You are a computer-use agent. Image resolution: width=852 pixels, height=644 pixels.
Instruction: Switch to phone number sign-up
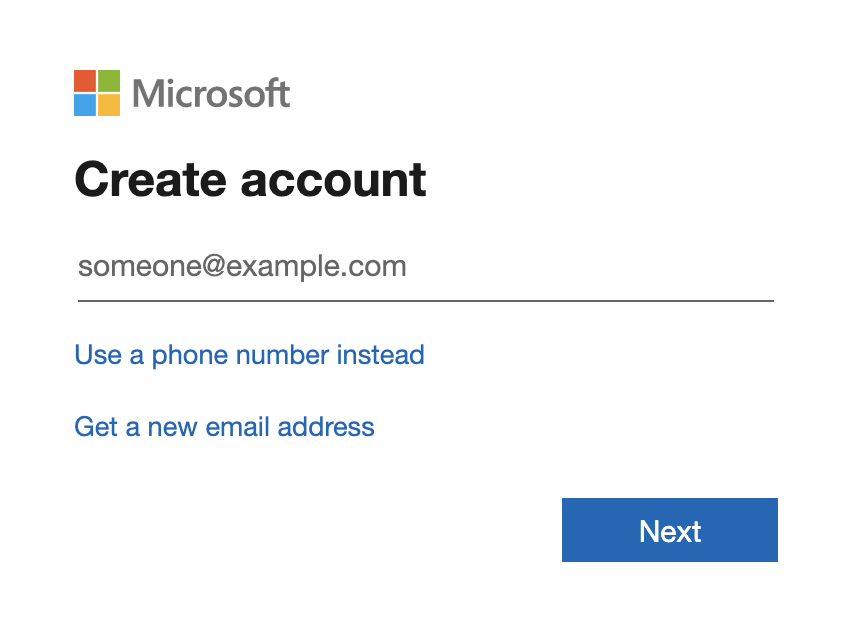pos(249,355)
